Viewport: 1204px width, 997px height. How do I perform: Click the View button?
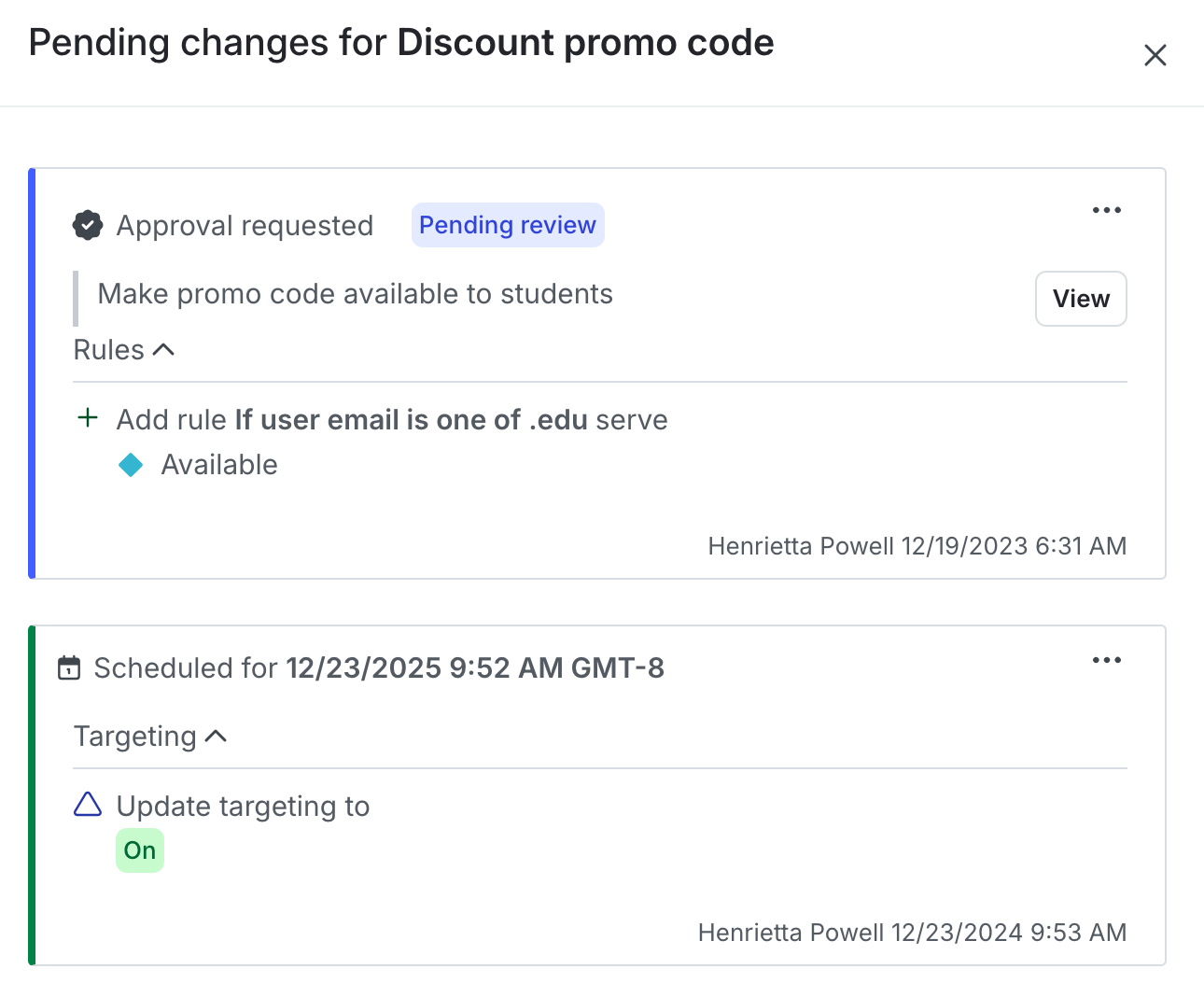(1081, 299)
